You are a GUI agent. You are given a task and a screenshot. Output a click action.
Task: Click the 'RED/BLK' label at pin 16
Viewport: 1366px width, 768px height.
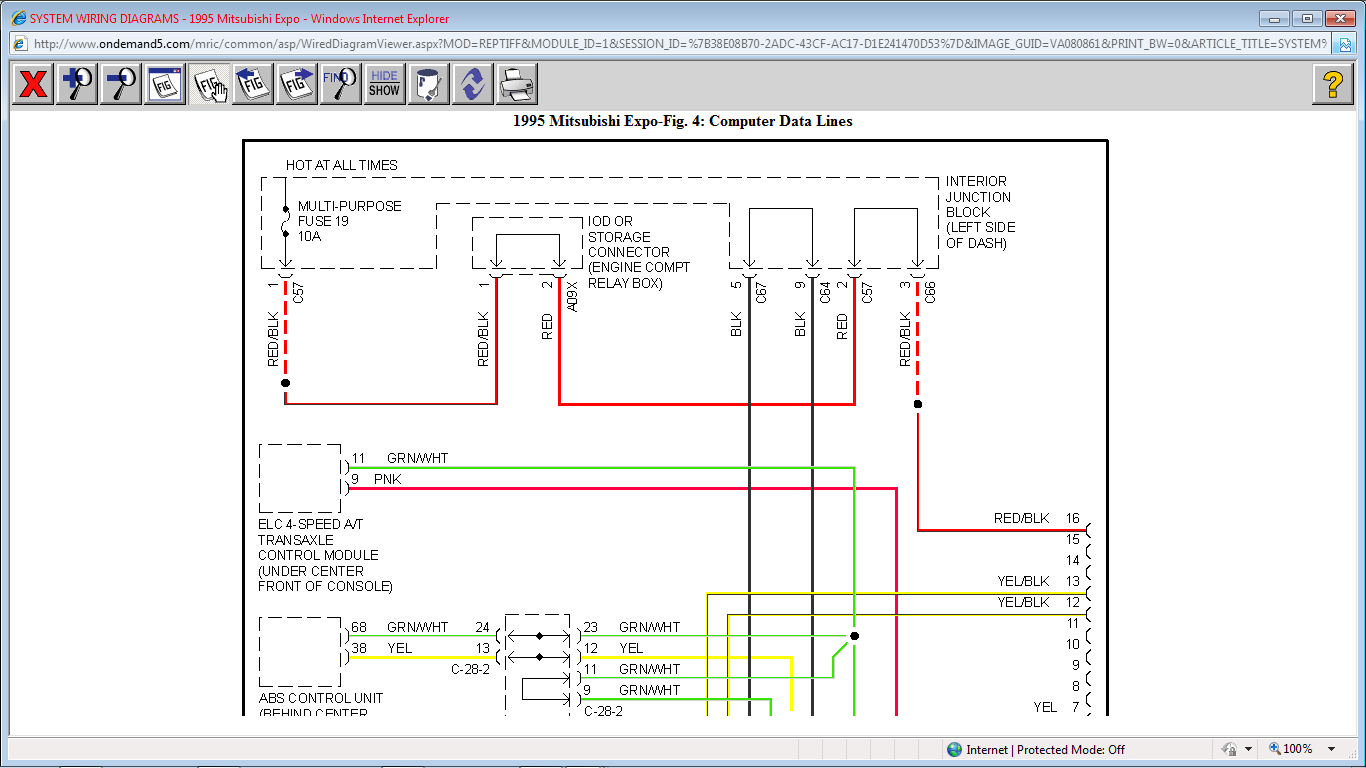coord(1022,518)
